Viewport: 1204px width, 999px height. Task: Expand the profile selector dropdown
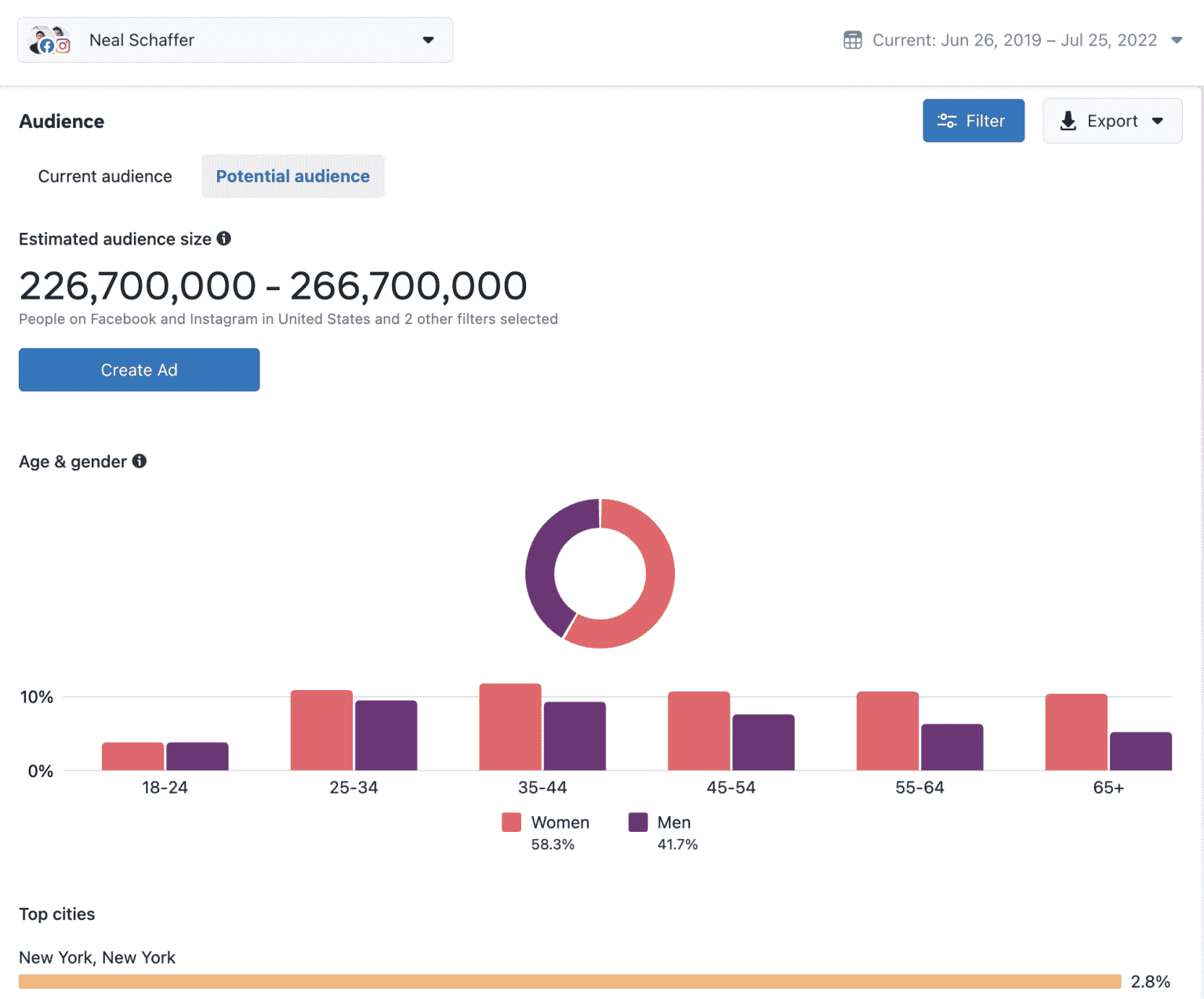coord(428,39)
